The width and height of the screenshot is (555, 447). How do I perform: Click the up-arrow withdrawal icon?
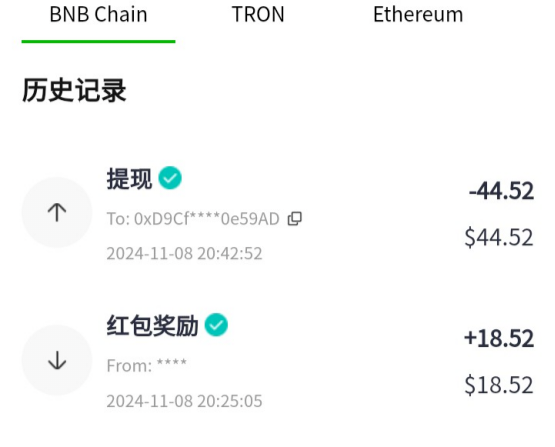57,212
